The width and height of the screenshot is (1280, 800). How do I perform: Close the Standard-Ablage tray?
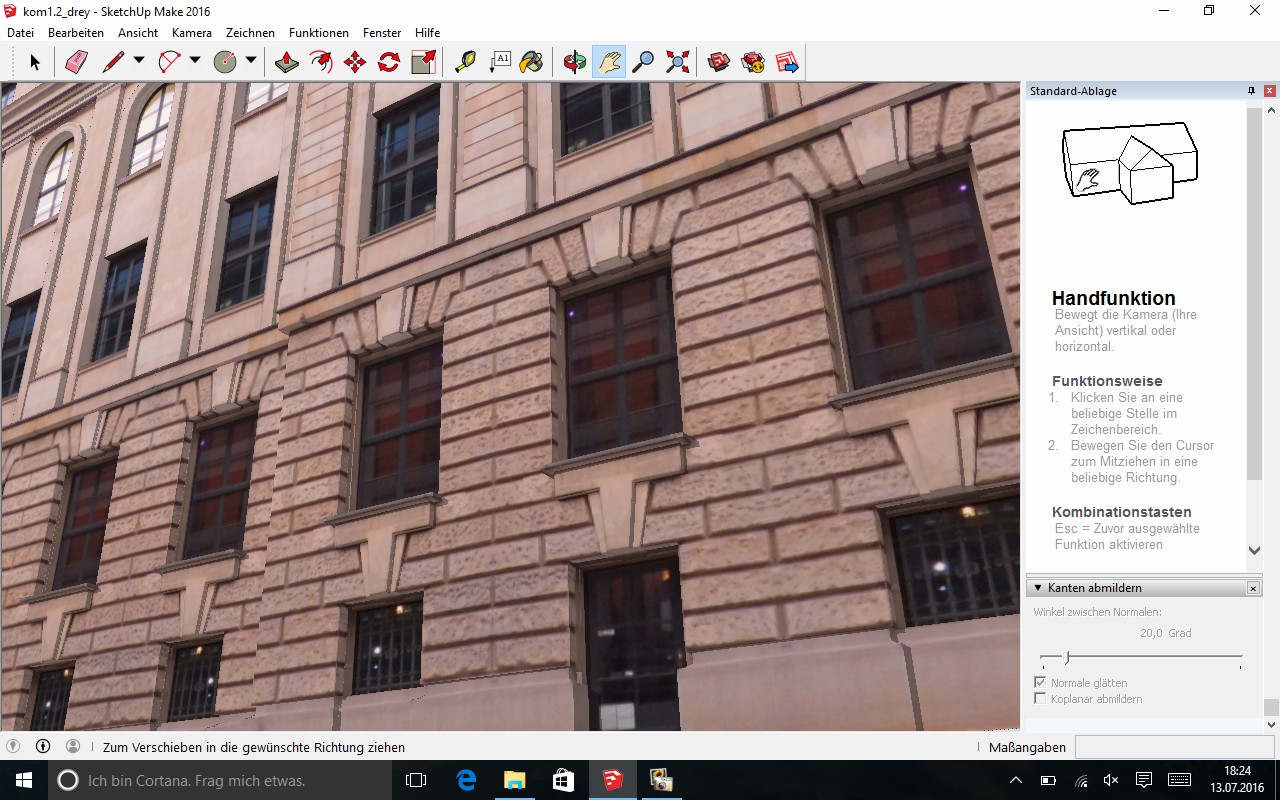1269,91
